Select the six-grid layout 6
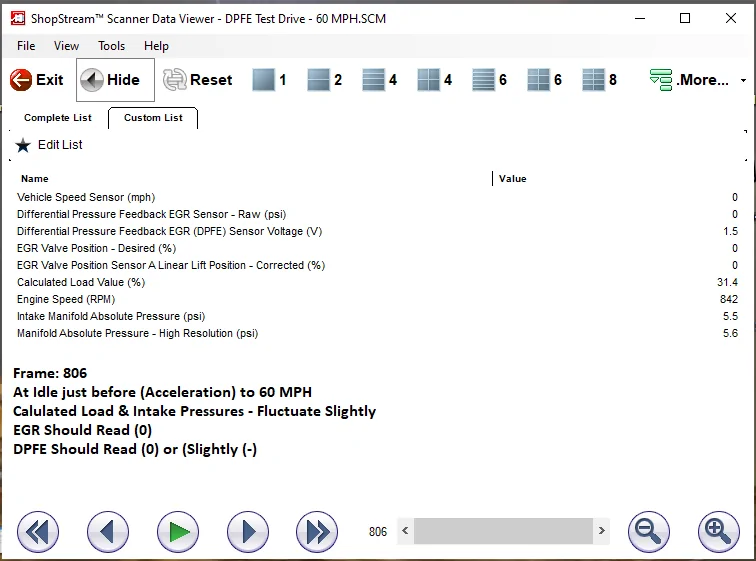The image size is (756, 561). coord(544,80)
